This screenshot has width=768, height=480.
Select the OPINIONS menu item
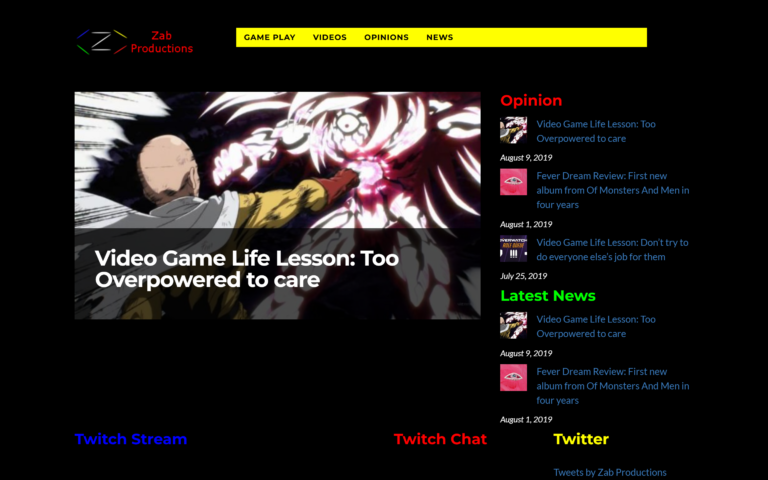pos(386,37)
